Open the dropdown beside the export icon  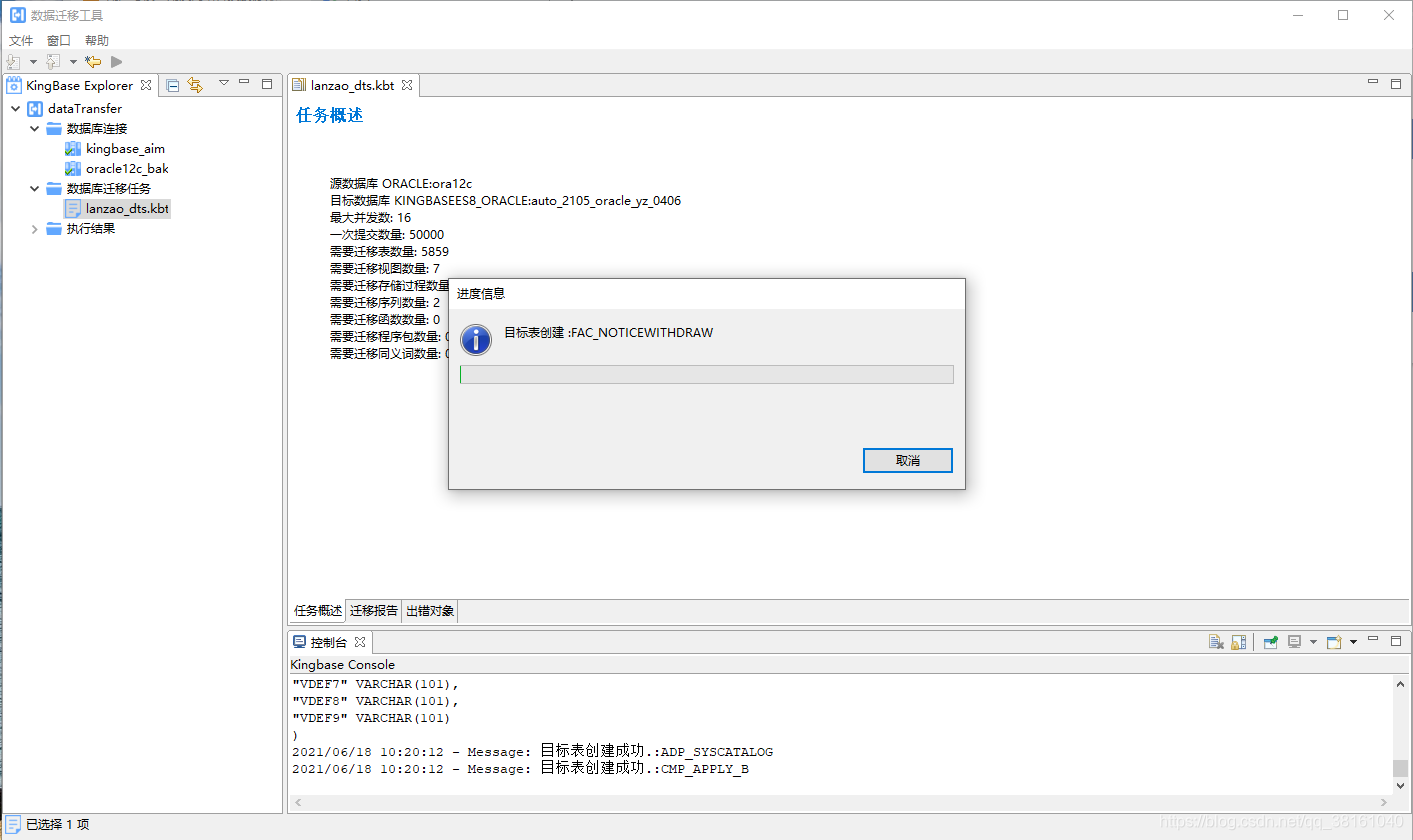pyautogui.click(x=73, y=62)
